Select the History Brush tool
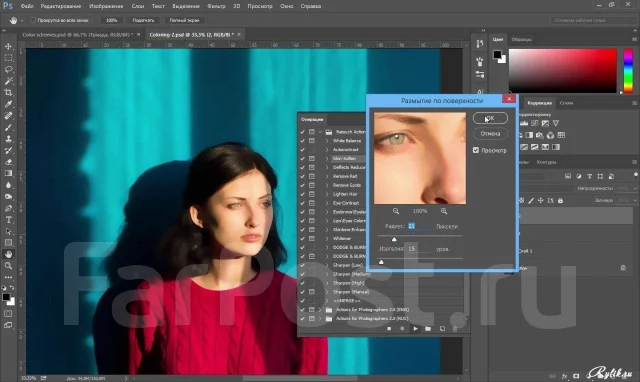Viewport: 640px width, 382px height. [8, 151]
